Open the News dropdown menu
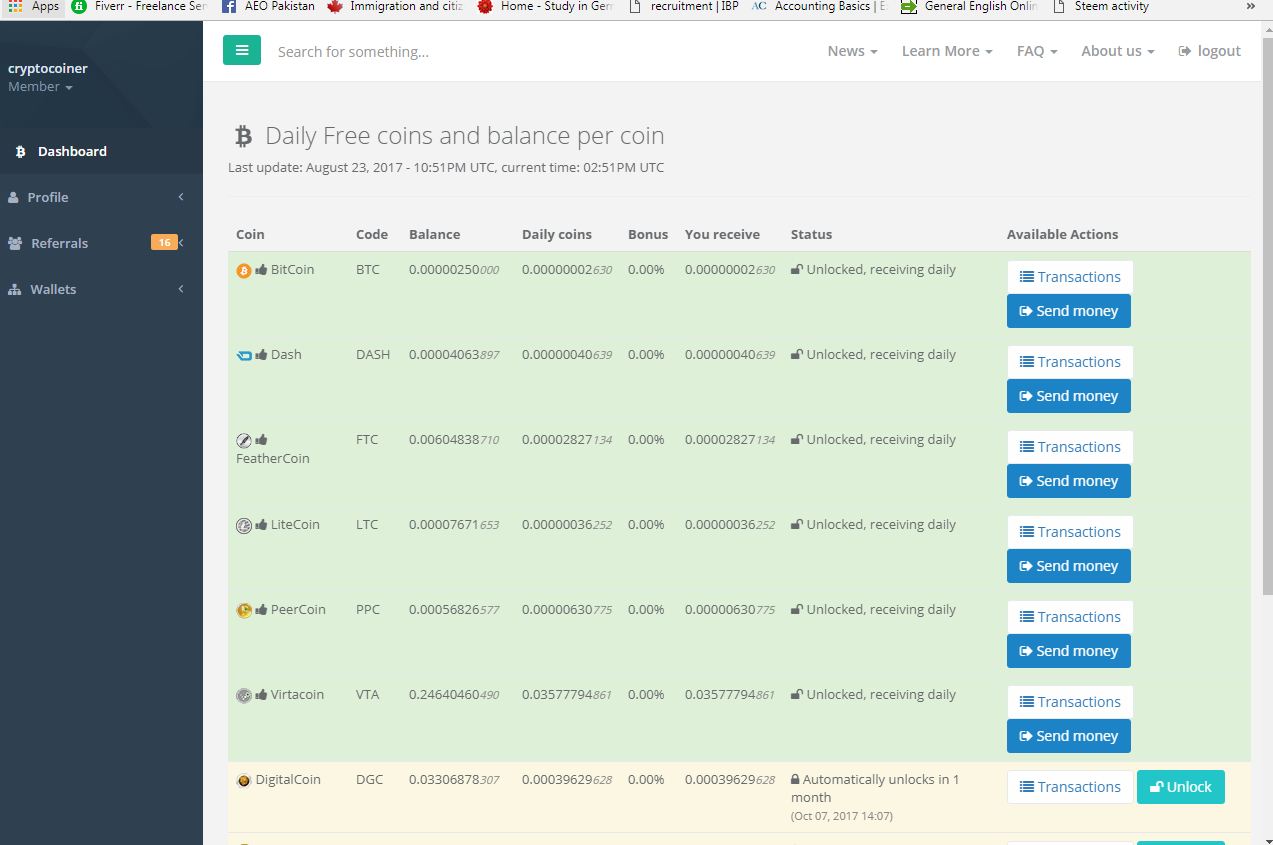Screen dimensions: 1273x845 coord(852,51)
